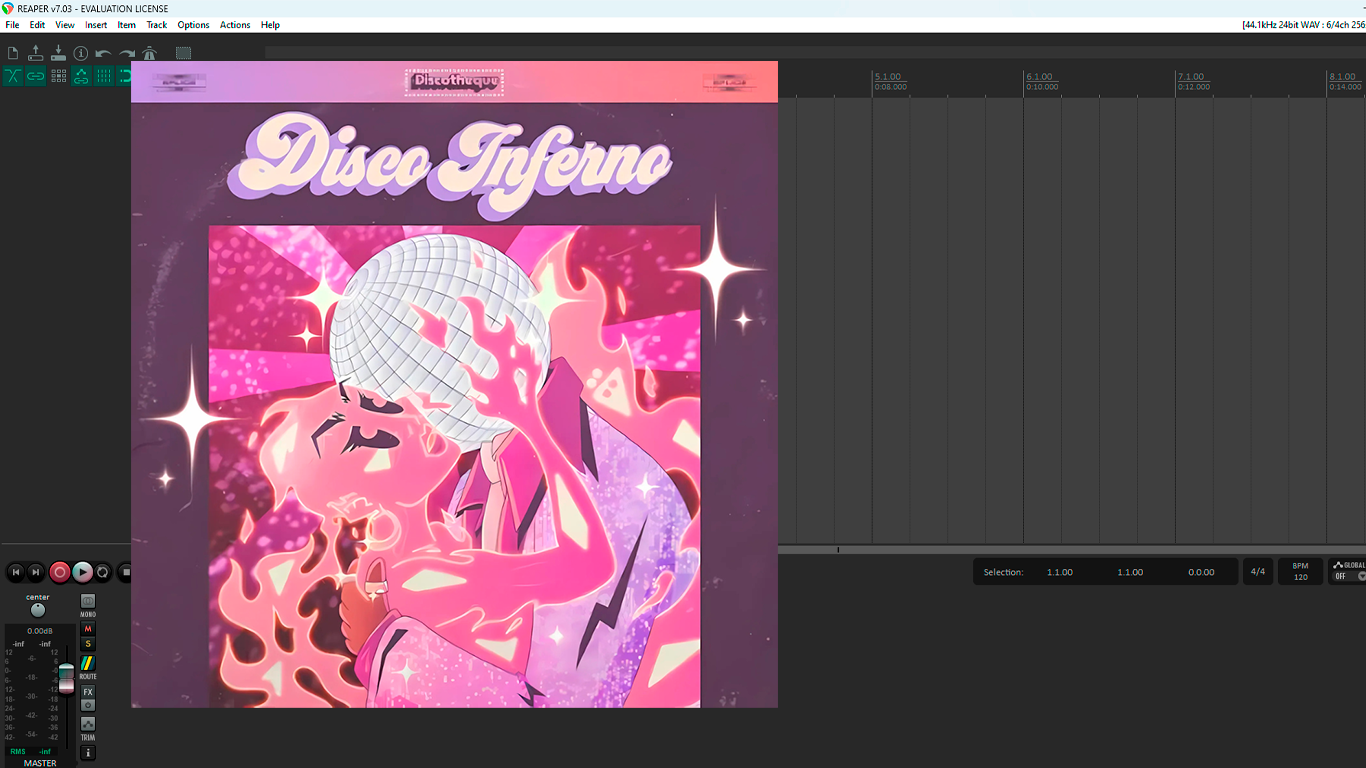
Task: Go to project start transport button
Action: click(16, 572)
